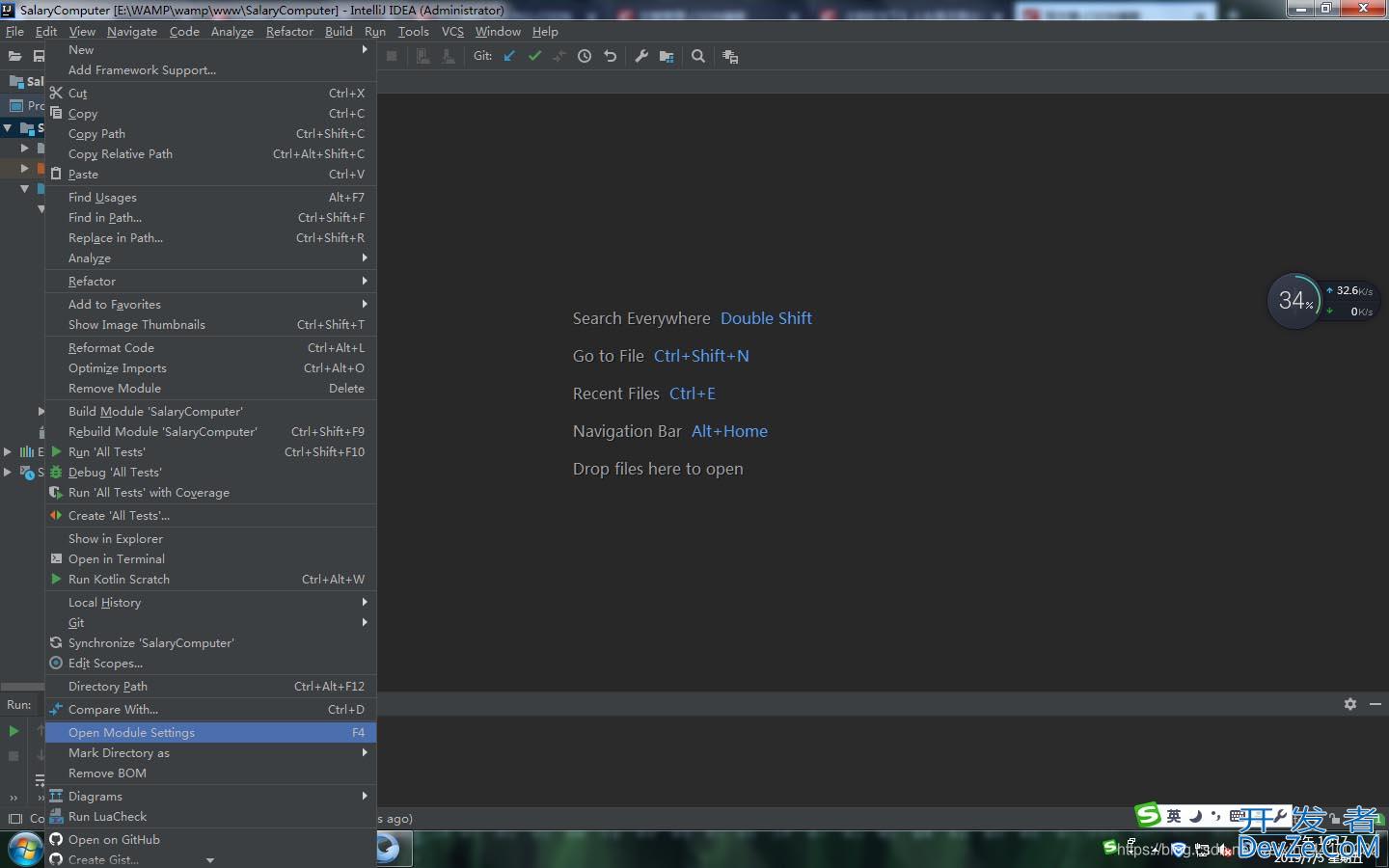Click the Git commit checkmark icon
This screenshot has width=1389, height=868.
(x=534, y=56)
